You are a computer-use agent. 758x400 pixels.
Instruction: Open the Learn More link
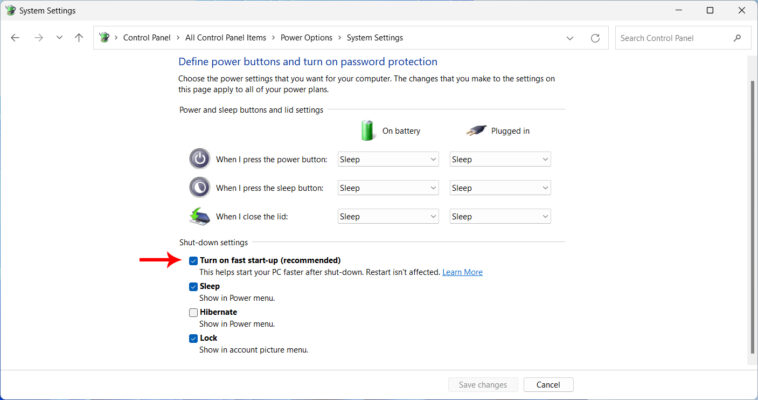tap(462, 272)
